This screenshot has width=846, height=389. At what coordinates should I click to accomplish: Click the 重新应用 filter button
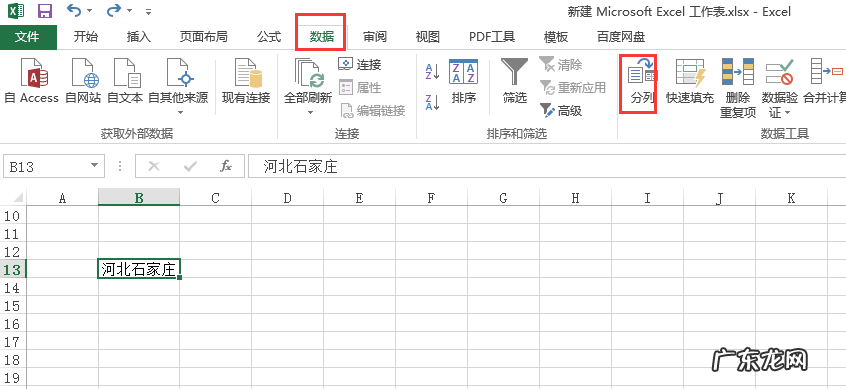[573, 87]
